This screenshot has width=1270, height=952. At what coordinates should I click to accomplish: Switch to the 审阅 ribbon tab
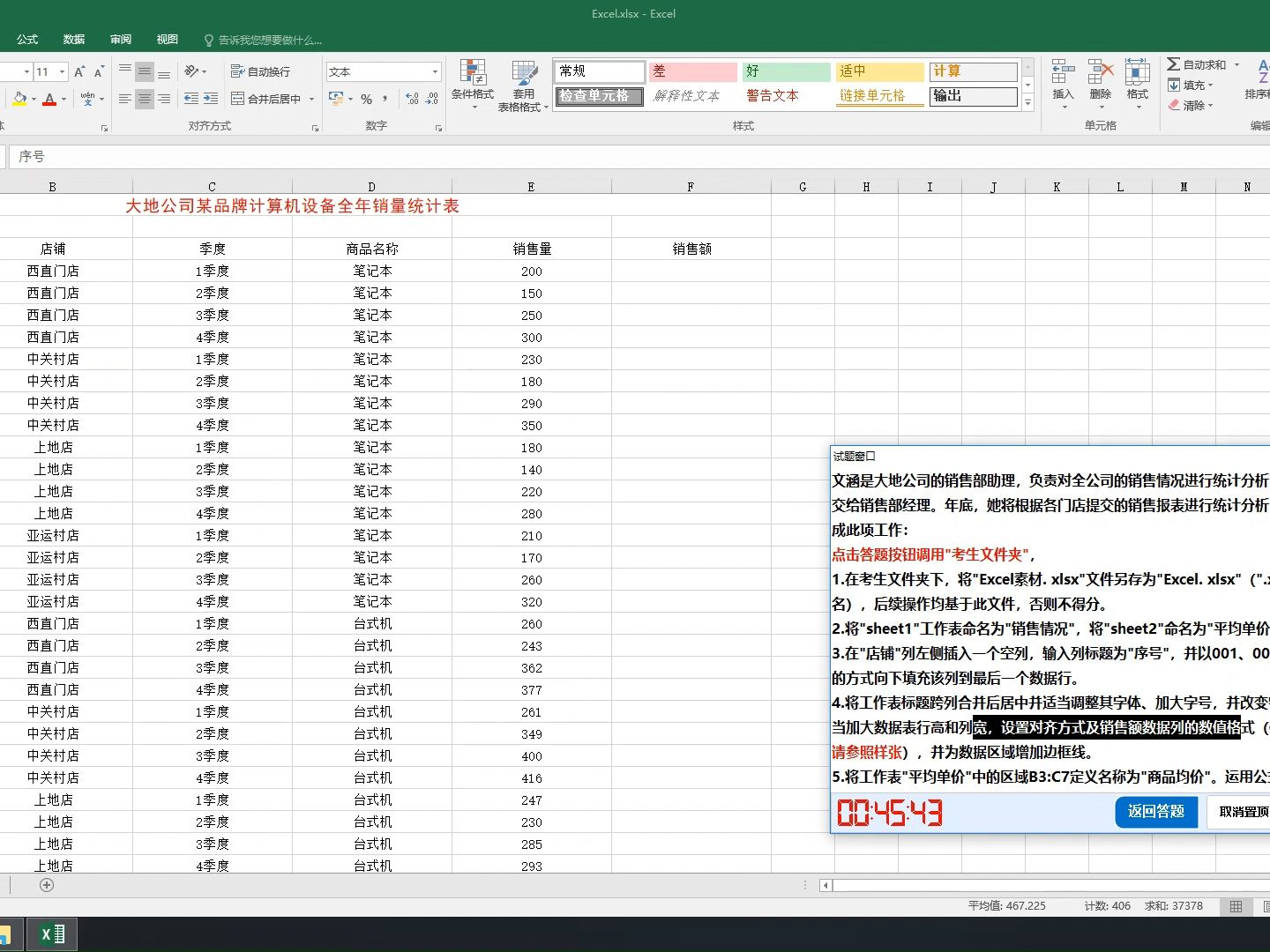pos(121,40)
